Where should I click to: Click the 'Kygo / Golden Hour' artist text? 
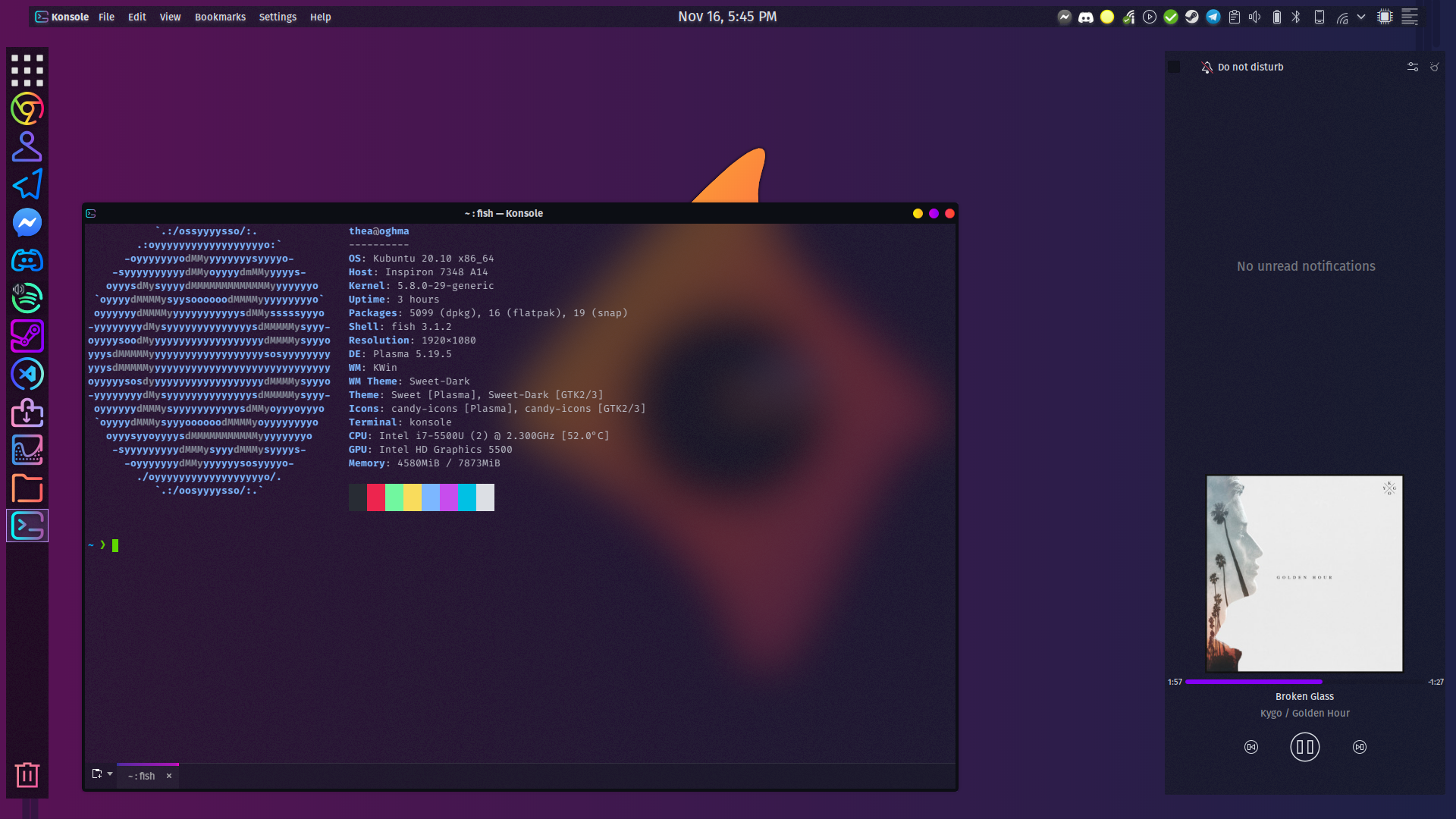pyautogui.click(x=1304, y=713)
